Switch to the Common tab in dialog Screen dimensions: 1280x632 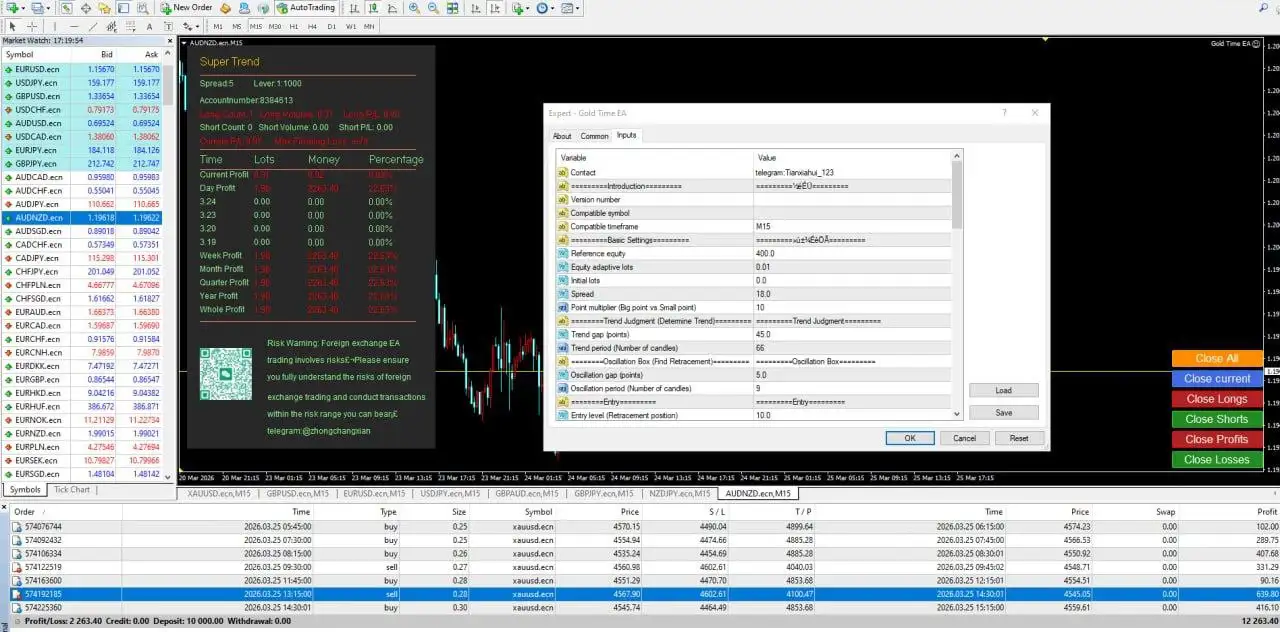[x=594, y=136]
